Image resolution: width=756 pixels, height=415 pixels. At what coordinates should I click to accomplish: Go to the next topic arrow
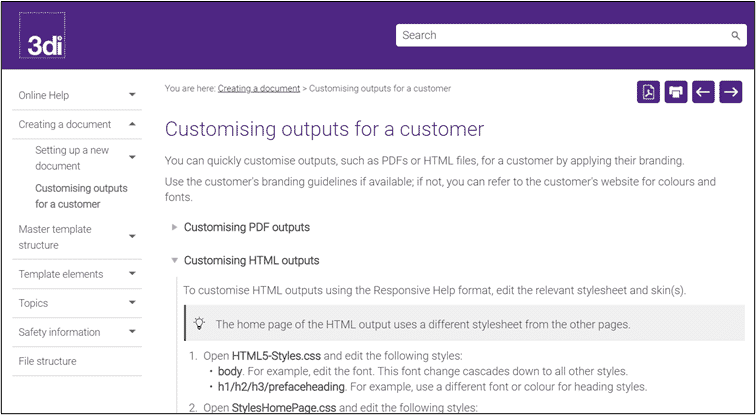[730, 92]
